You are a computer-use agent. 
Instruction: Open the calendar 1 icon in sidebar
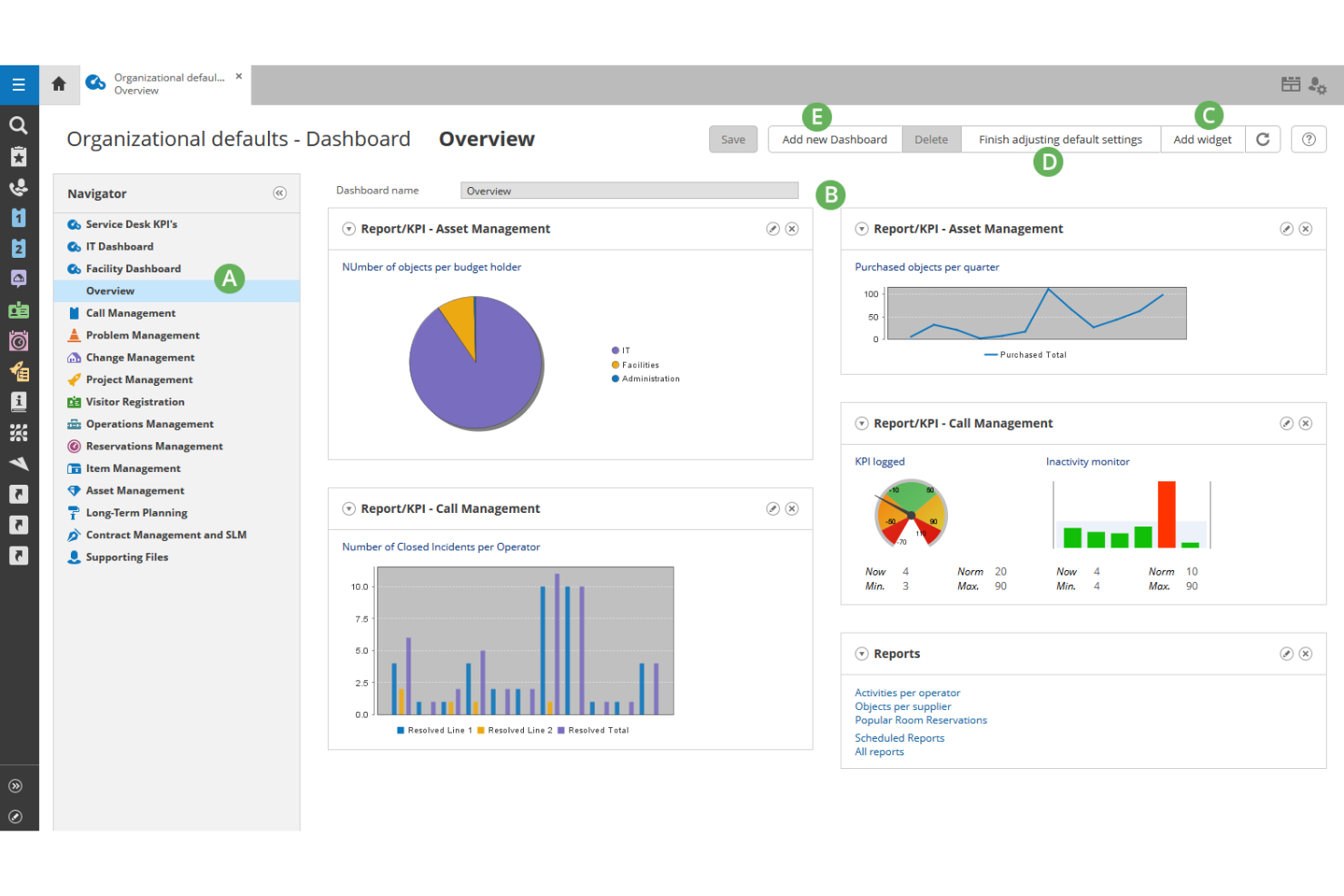click(19, 217)
